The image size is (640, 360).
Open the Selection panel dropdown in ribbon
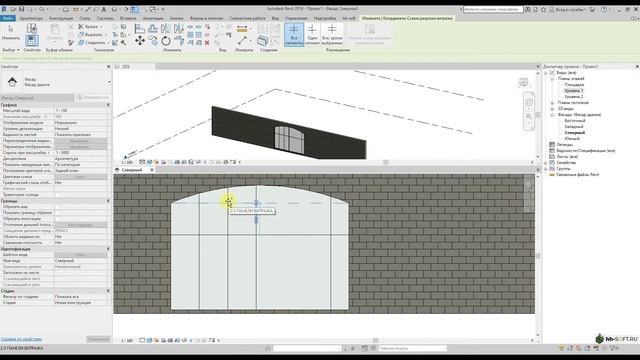(x=11, y=50)
